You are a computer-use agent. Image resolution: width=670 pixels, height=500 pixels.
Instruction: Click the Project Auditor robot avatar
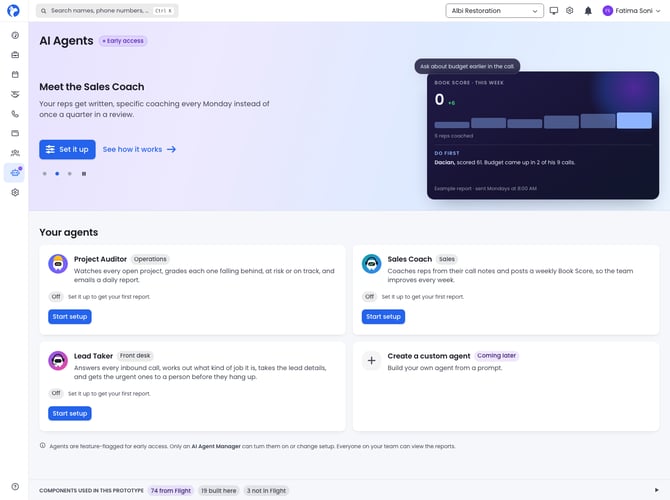coord(58,264)
